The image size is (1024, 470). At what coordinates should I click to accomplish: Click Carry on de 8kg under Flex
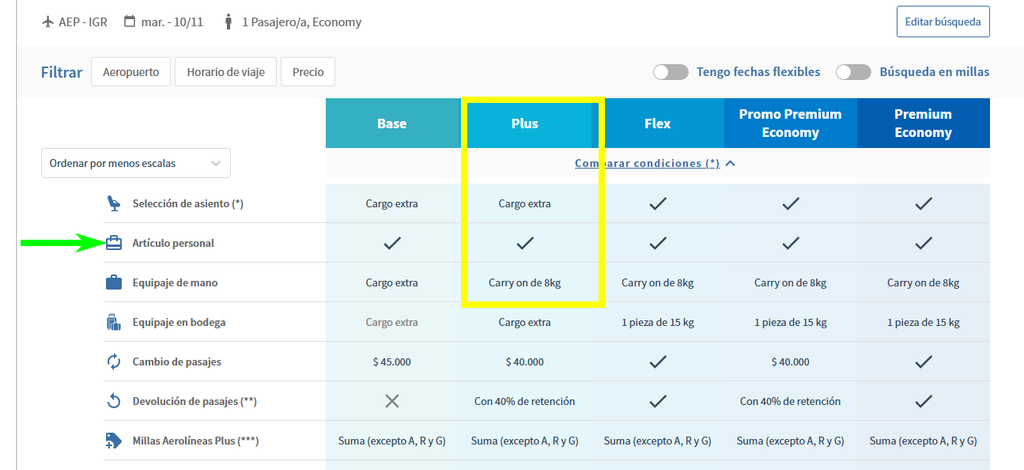658,283
